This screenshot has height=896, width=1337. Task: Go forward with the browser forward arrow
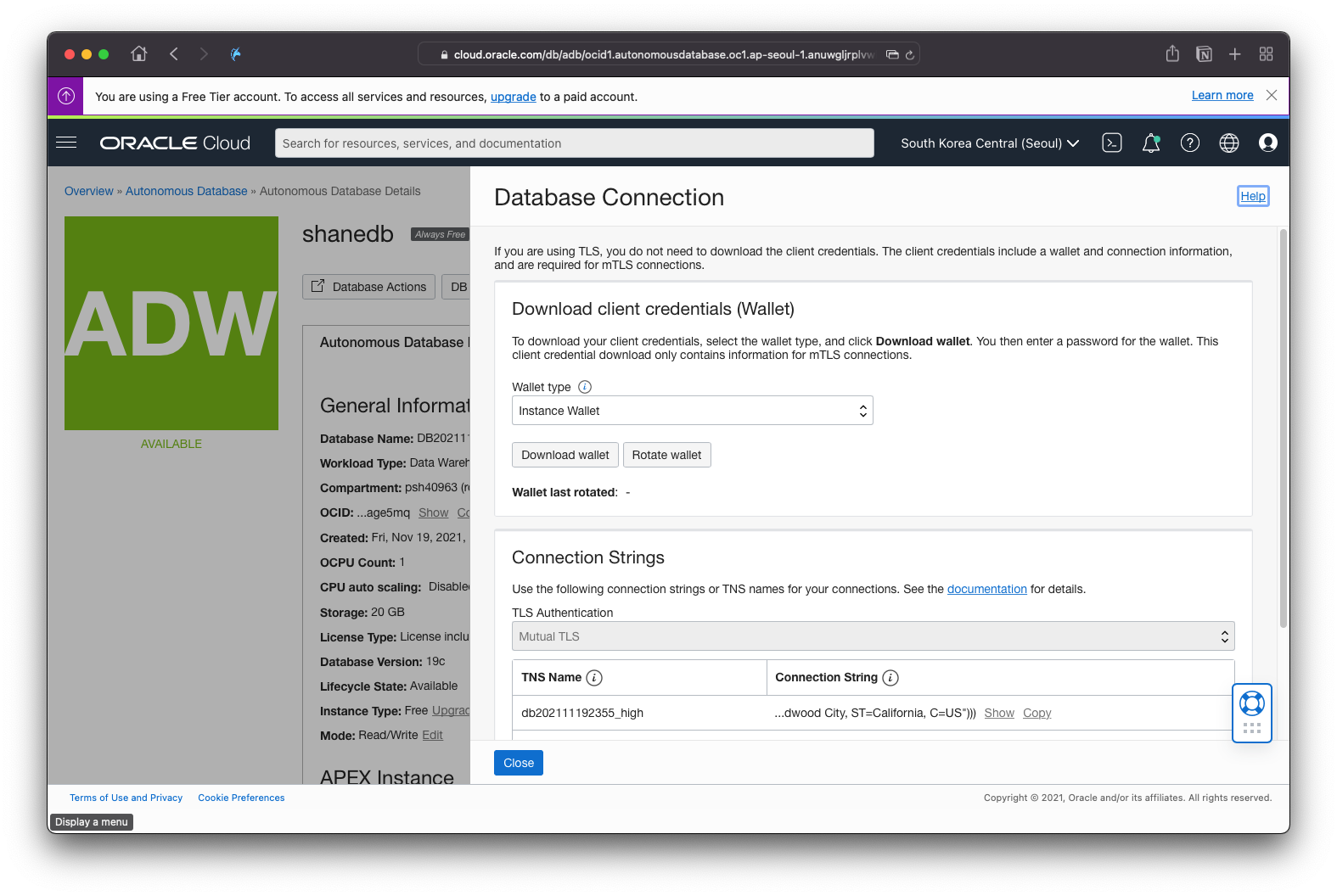(x=204, y=54)
